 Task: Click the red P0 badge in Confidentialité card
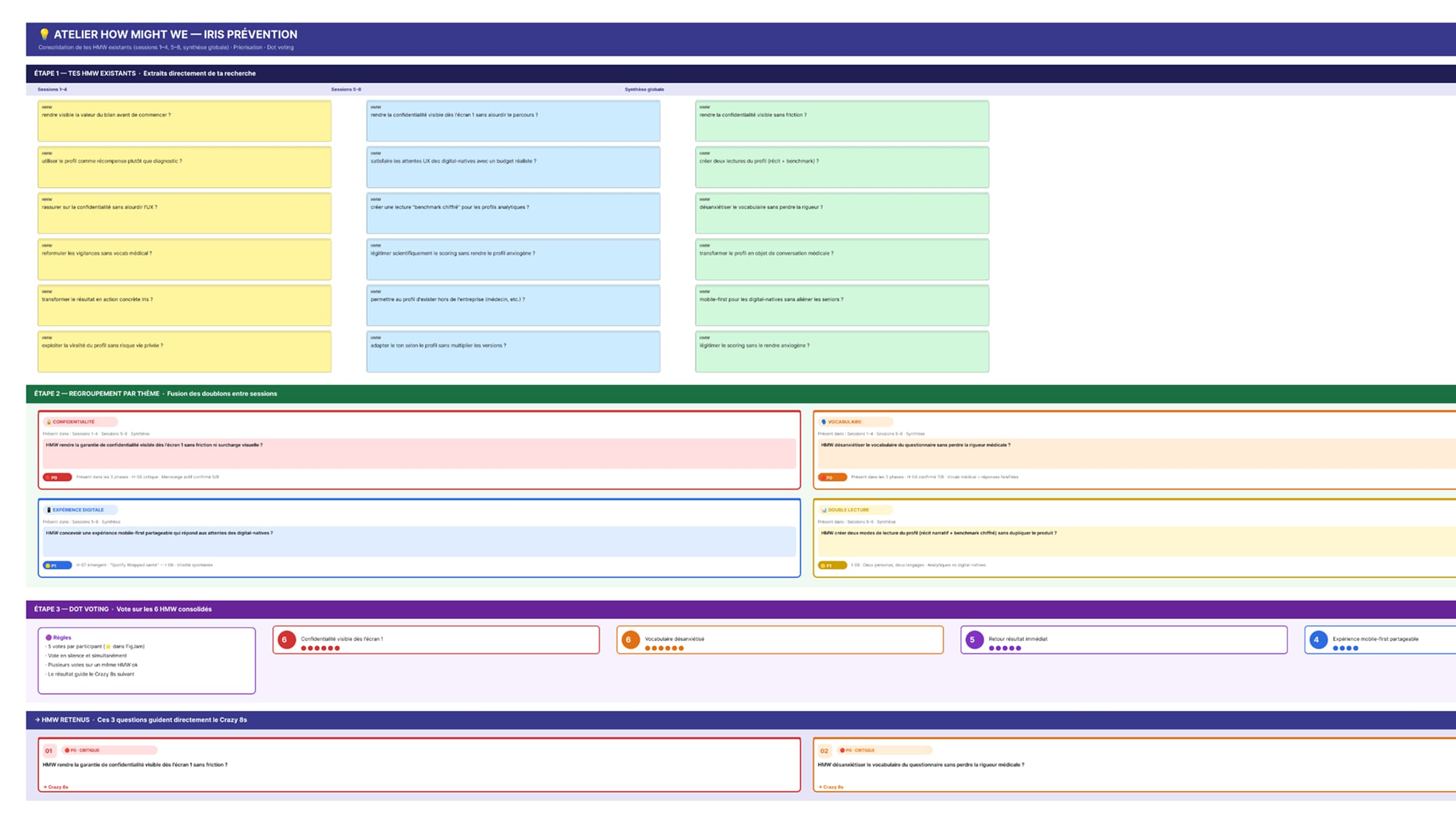(x=57, y=477)
